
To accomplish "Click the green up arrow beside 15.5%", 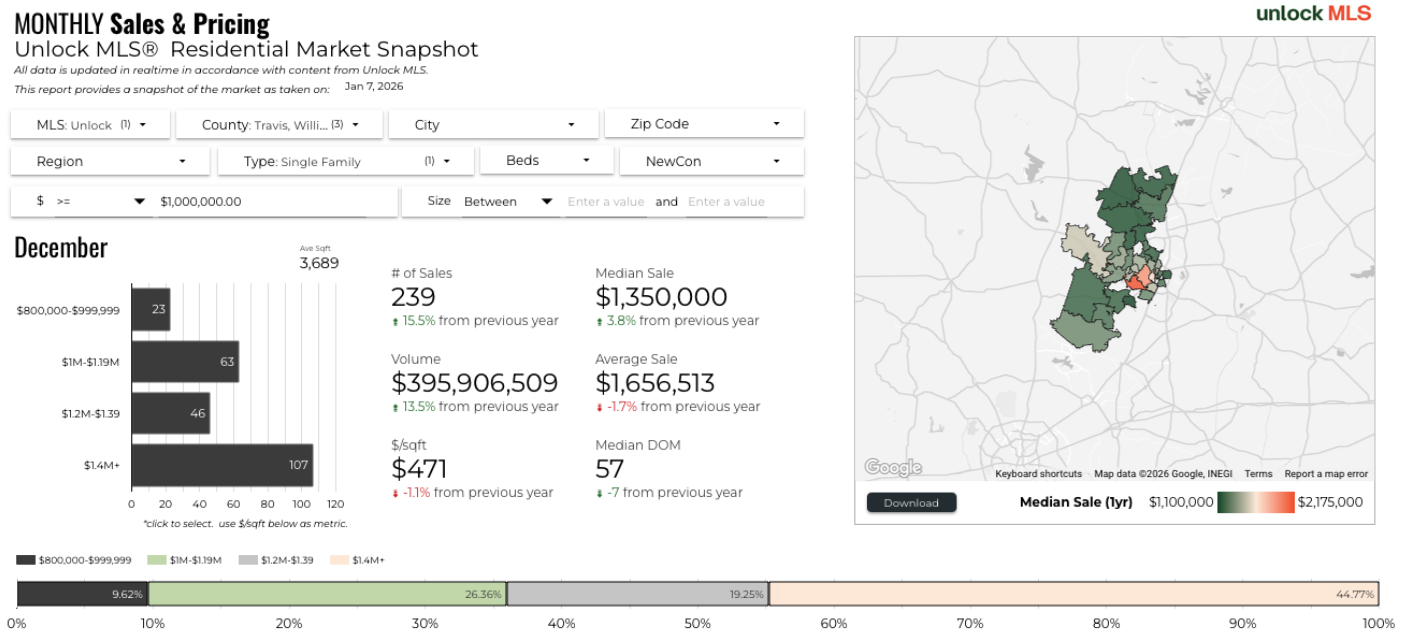I will (x=395, y=322).
